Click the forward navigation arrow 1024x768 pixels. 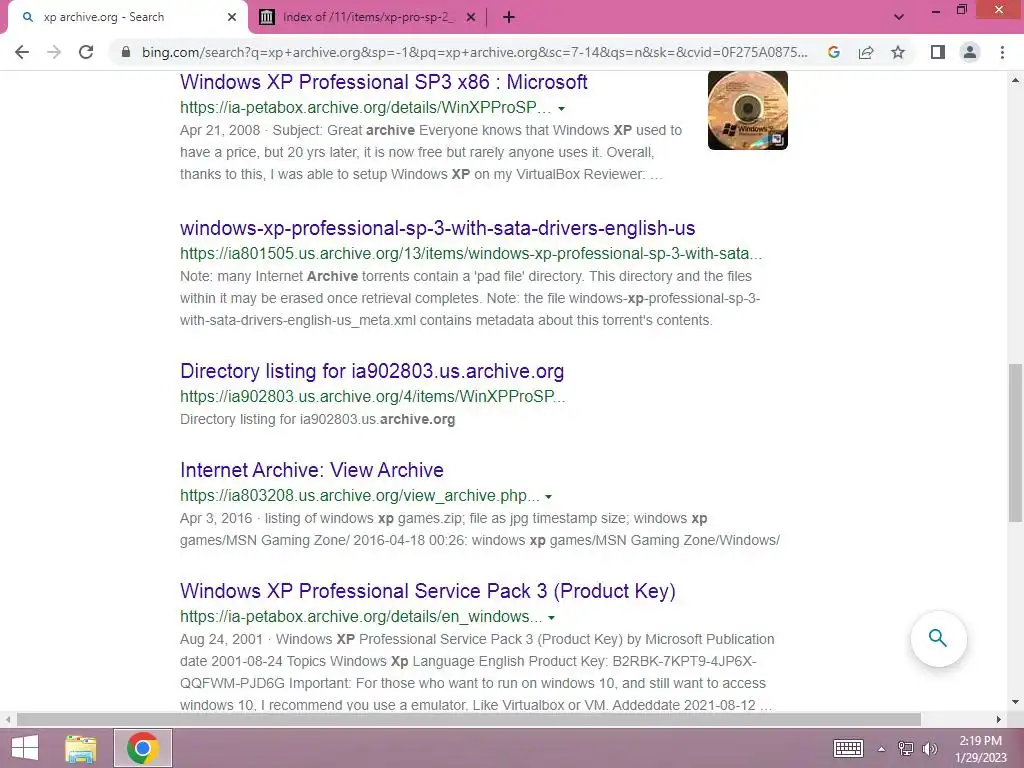(x=54, y=52)
